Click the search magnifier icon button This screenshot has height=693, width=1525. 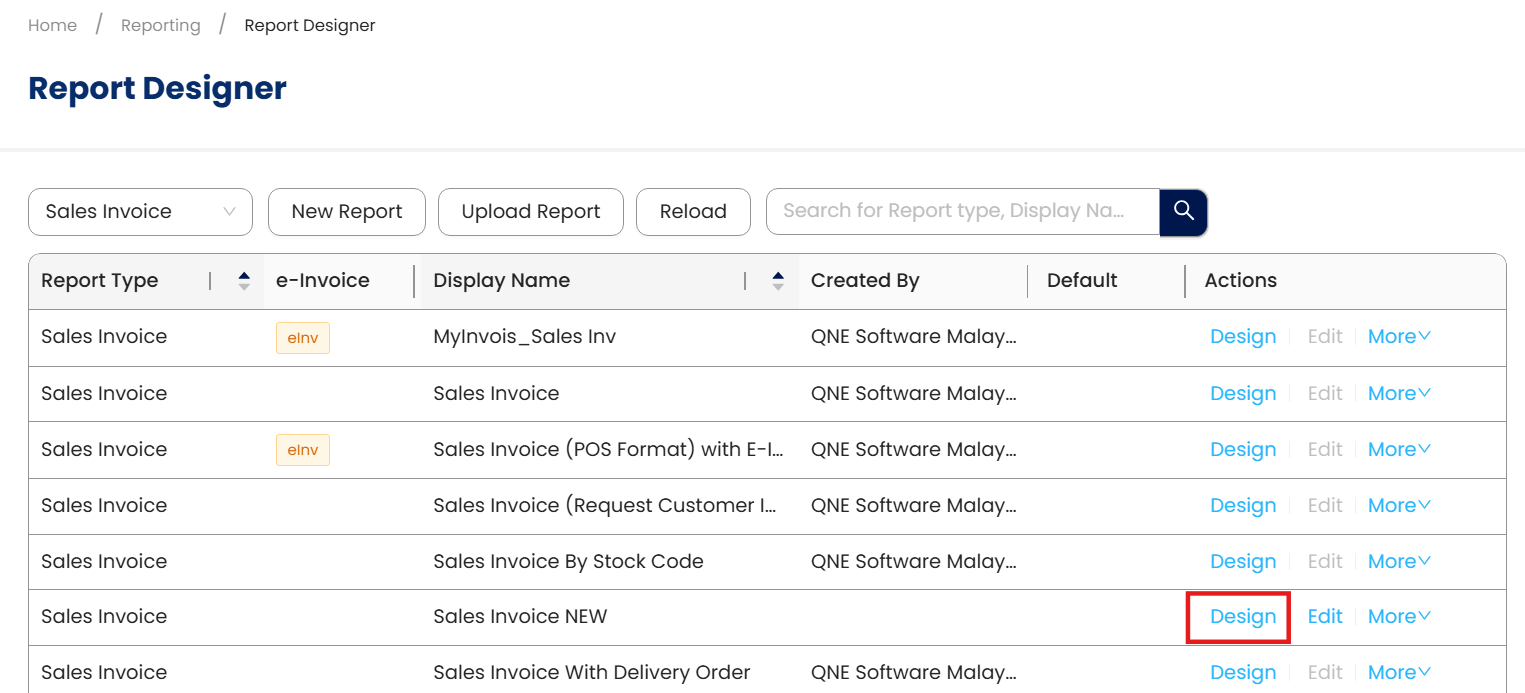click(1184, 211)
